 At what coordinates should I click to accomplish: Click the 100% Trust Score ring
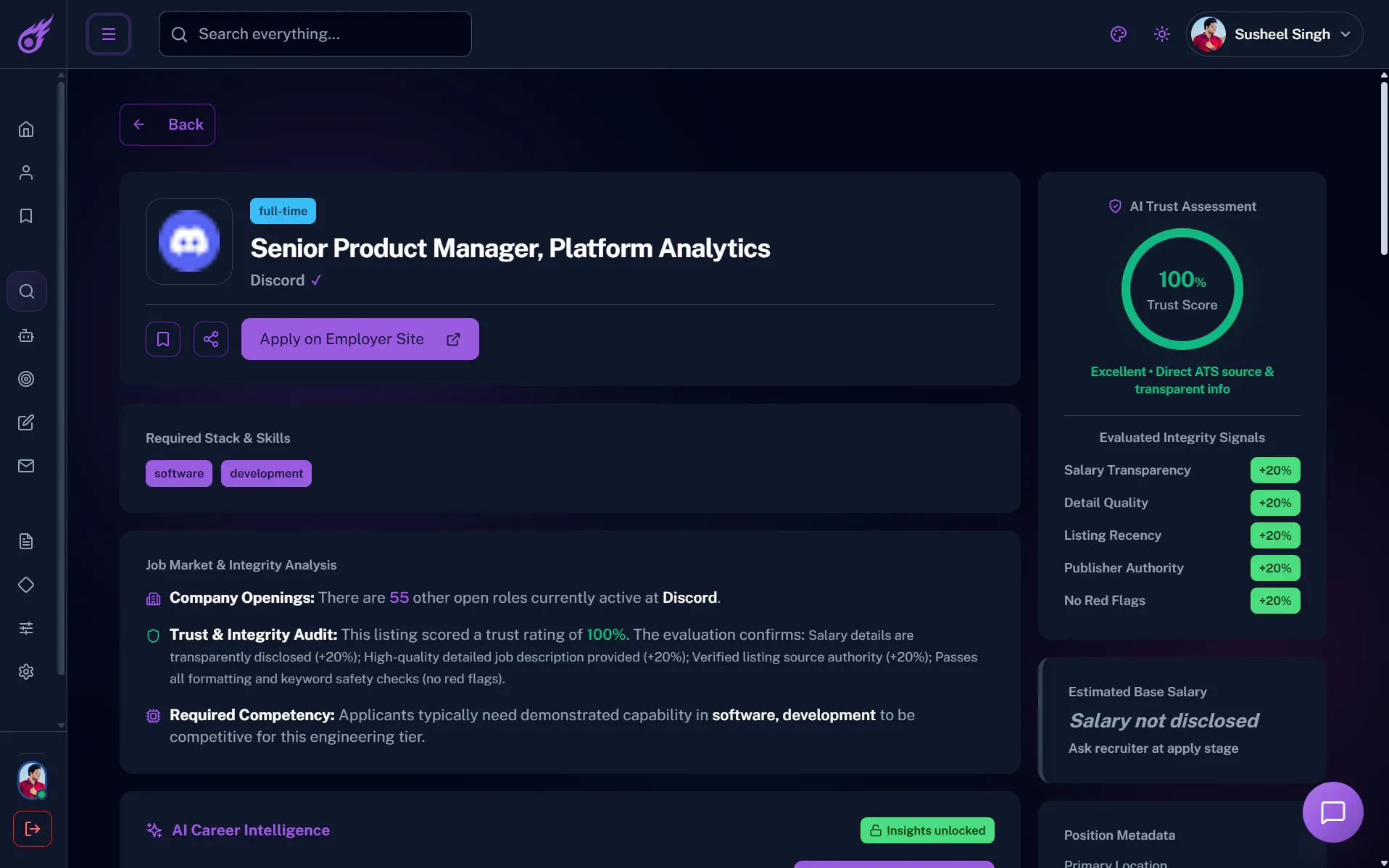click(x=1182, y=289)
